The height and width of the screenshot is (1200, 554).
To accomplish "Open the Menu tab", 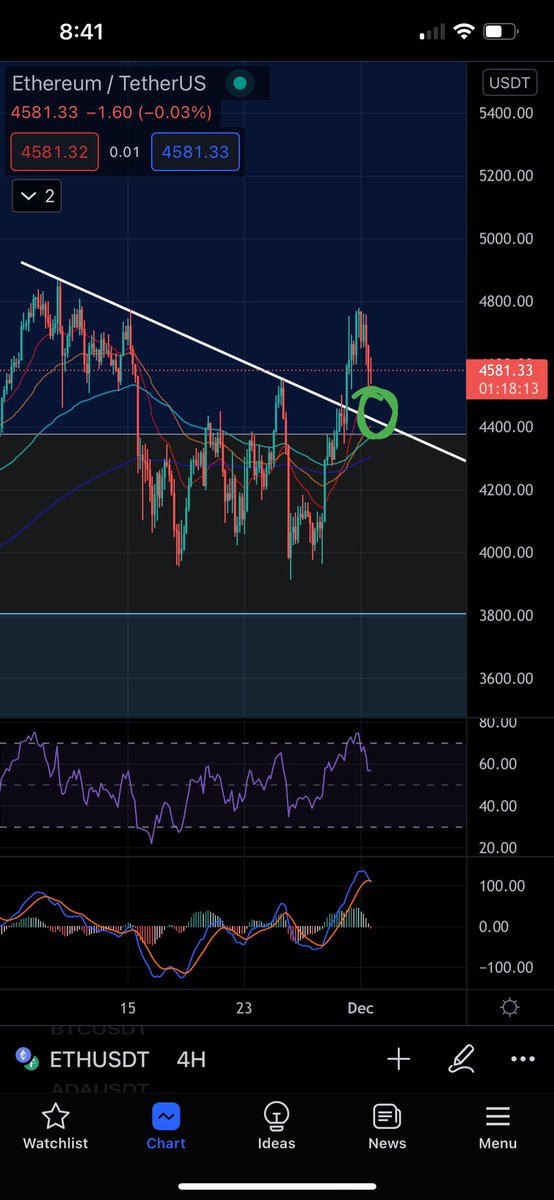I will tap(497, 1126).
